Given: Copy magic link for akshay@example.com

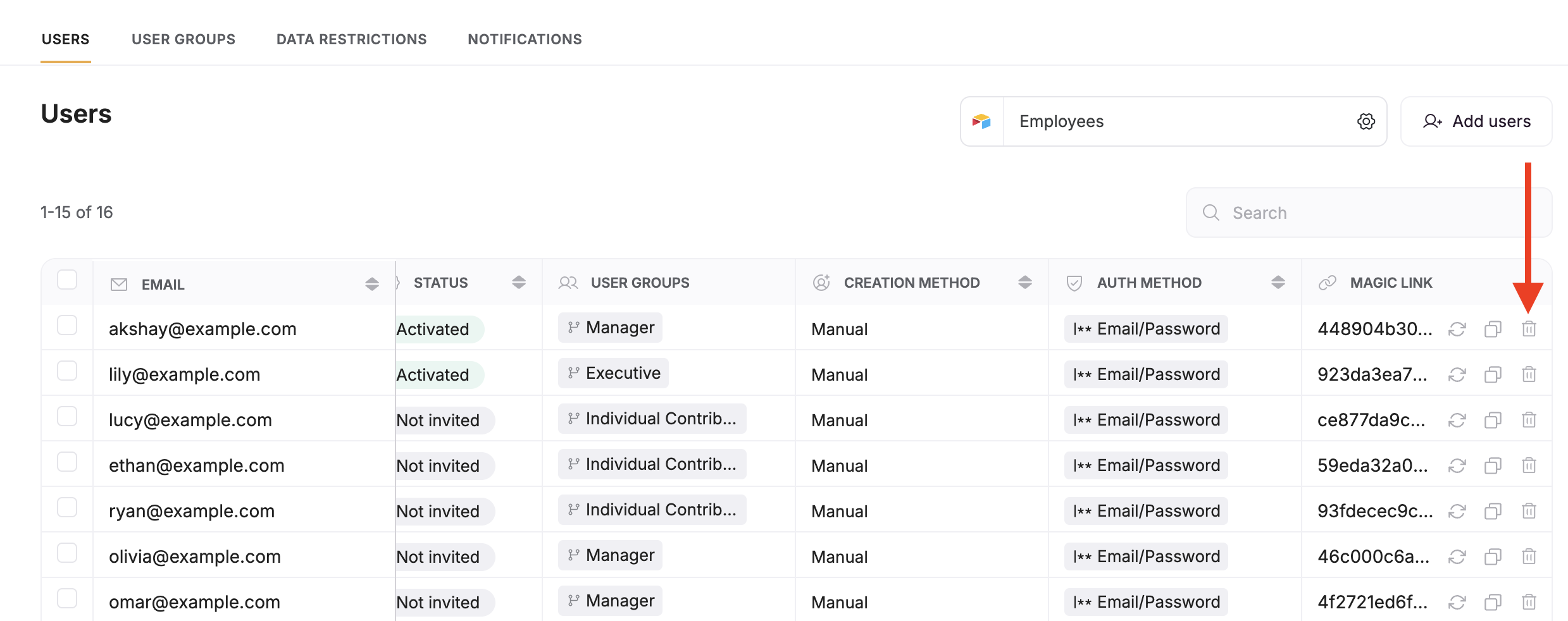Looking at the screenshot, I should click(1493, 329).
